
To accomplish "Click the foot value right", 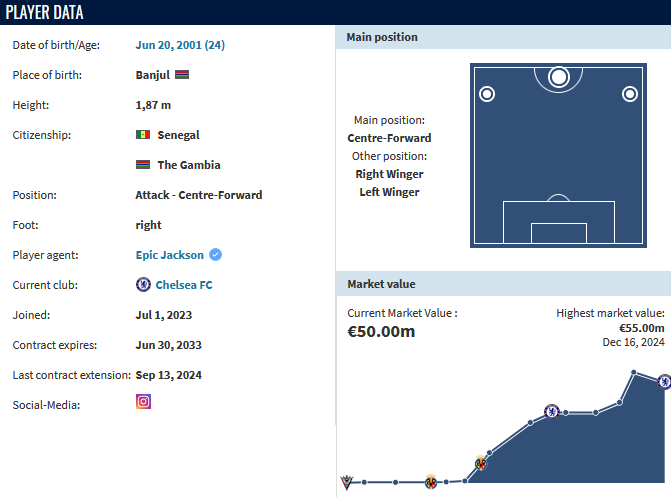I will (148, 225).
